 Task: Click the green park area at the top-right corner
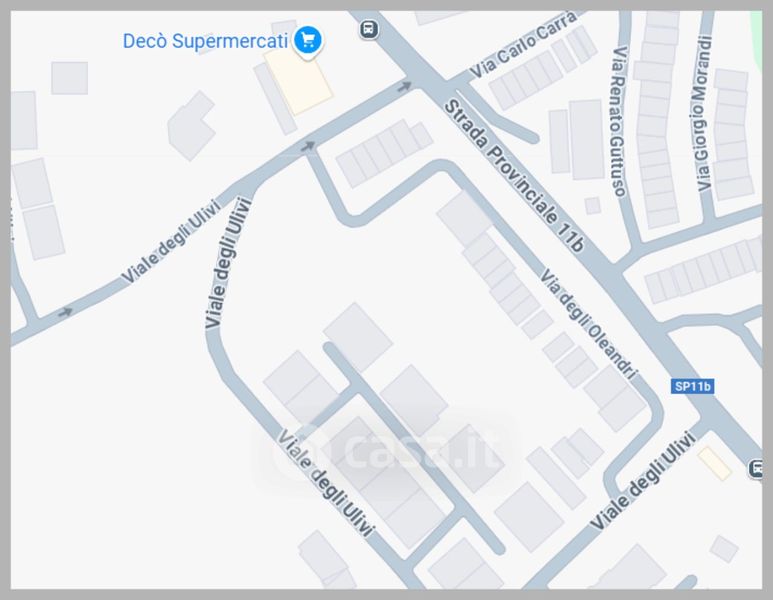coord(755,39)
